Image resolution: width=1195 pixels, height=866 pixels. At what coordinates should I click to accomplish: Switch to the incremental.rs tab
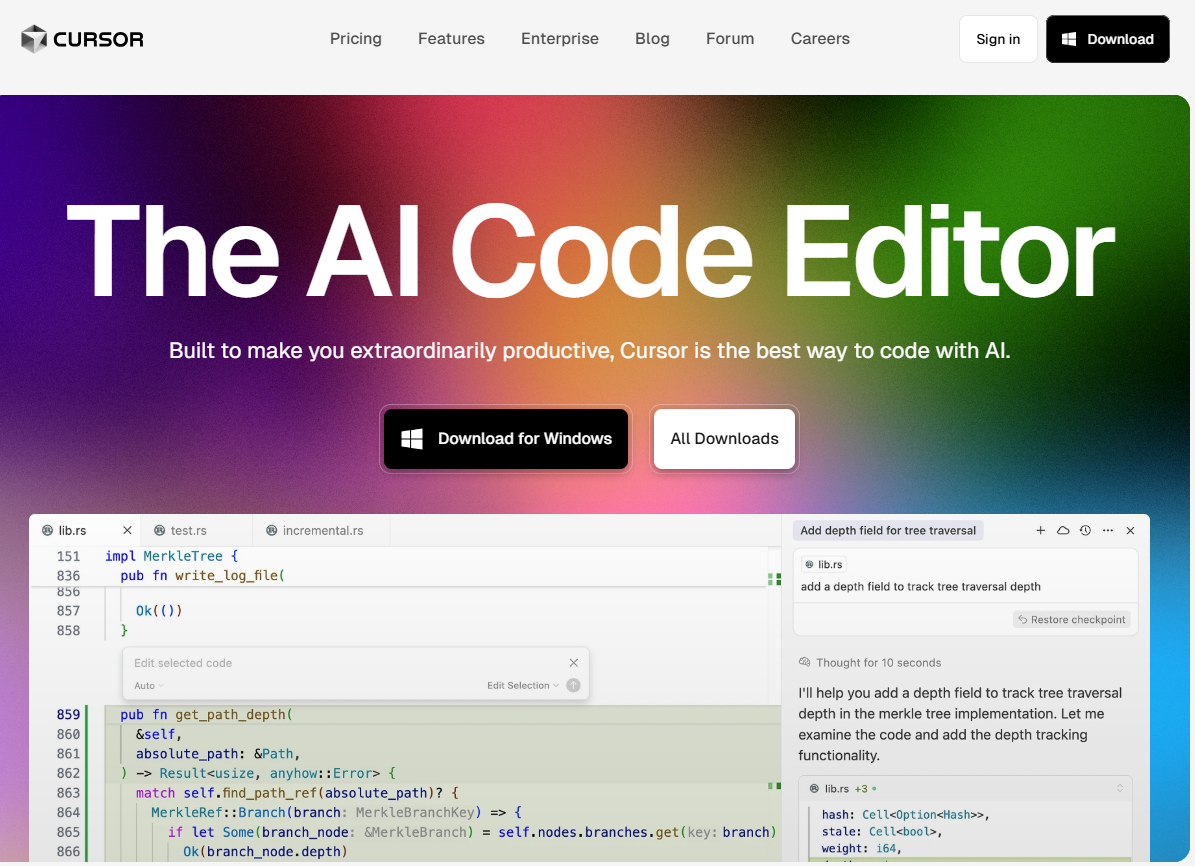tap(323, 531)
